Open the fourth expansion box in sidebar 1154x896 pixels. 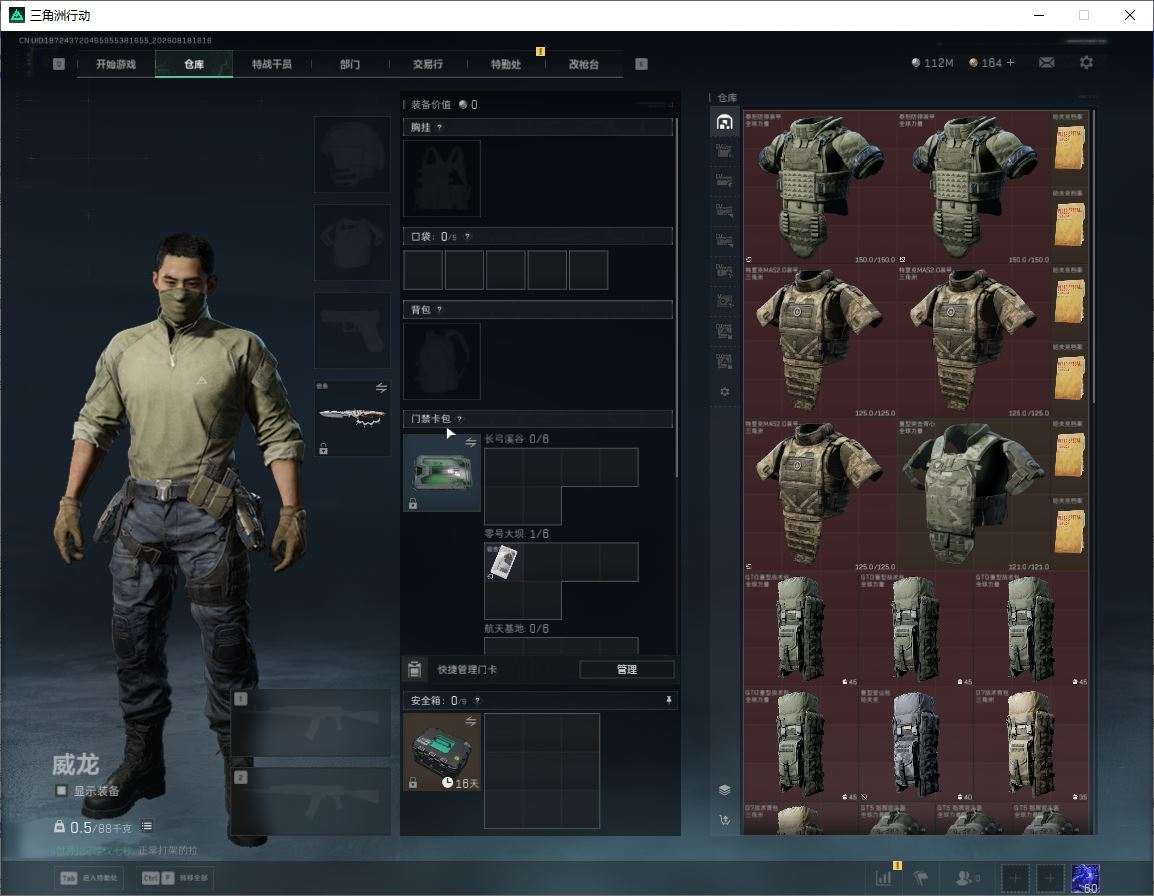point(725,241)
